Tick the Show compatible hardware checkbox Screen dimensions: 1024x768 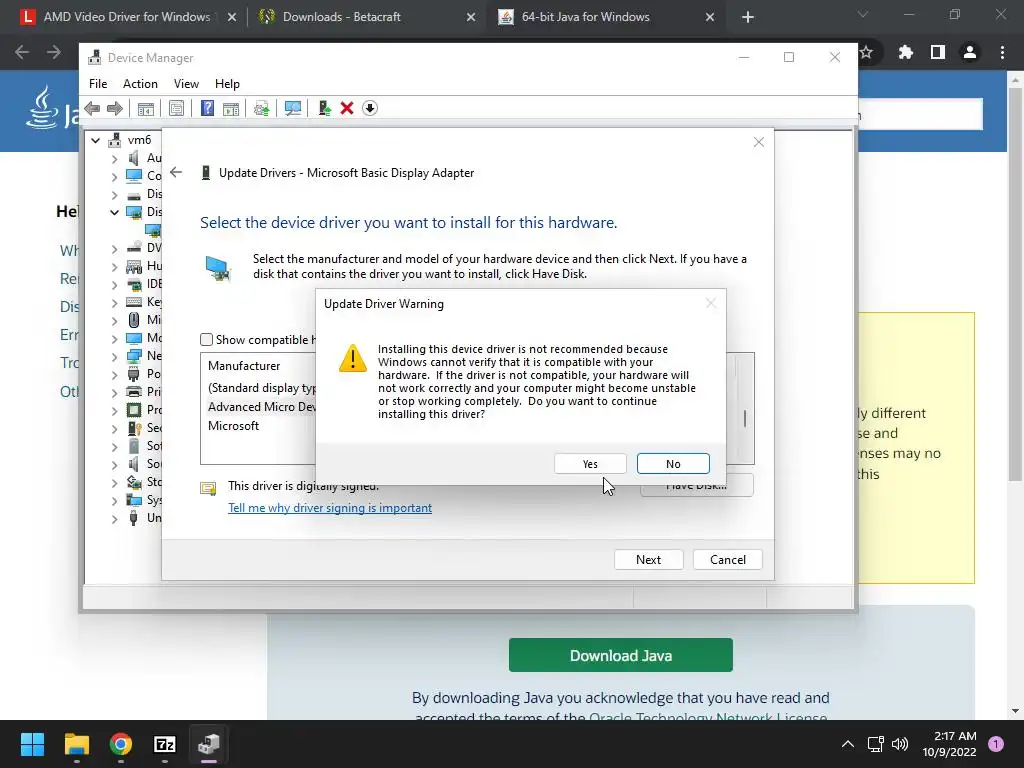[x=206, y=340]
